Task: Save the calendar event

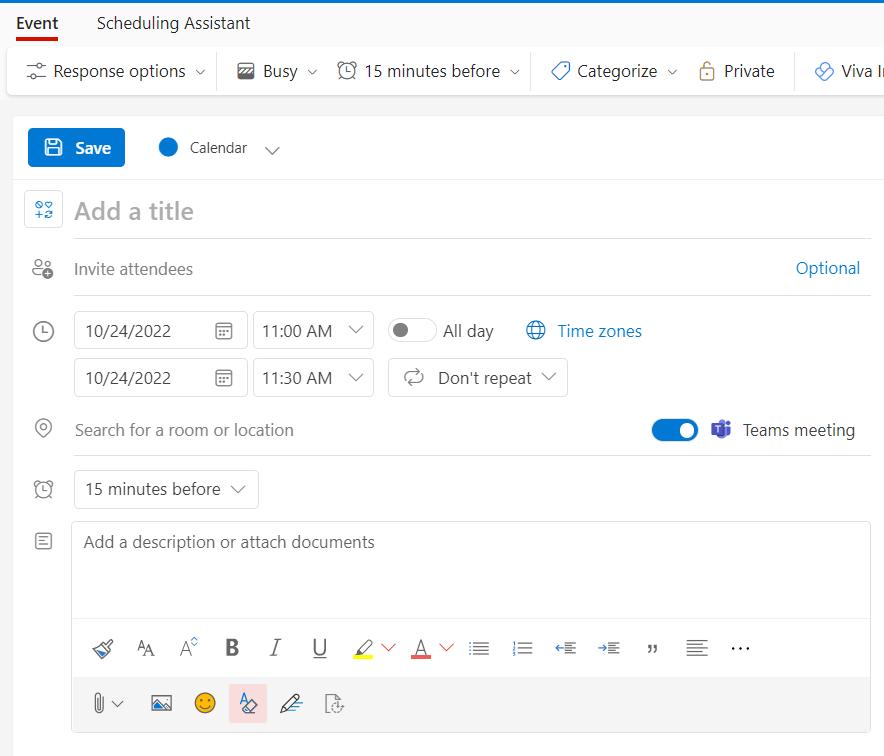Action: pos(77,148)
